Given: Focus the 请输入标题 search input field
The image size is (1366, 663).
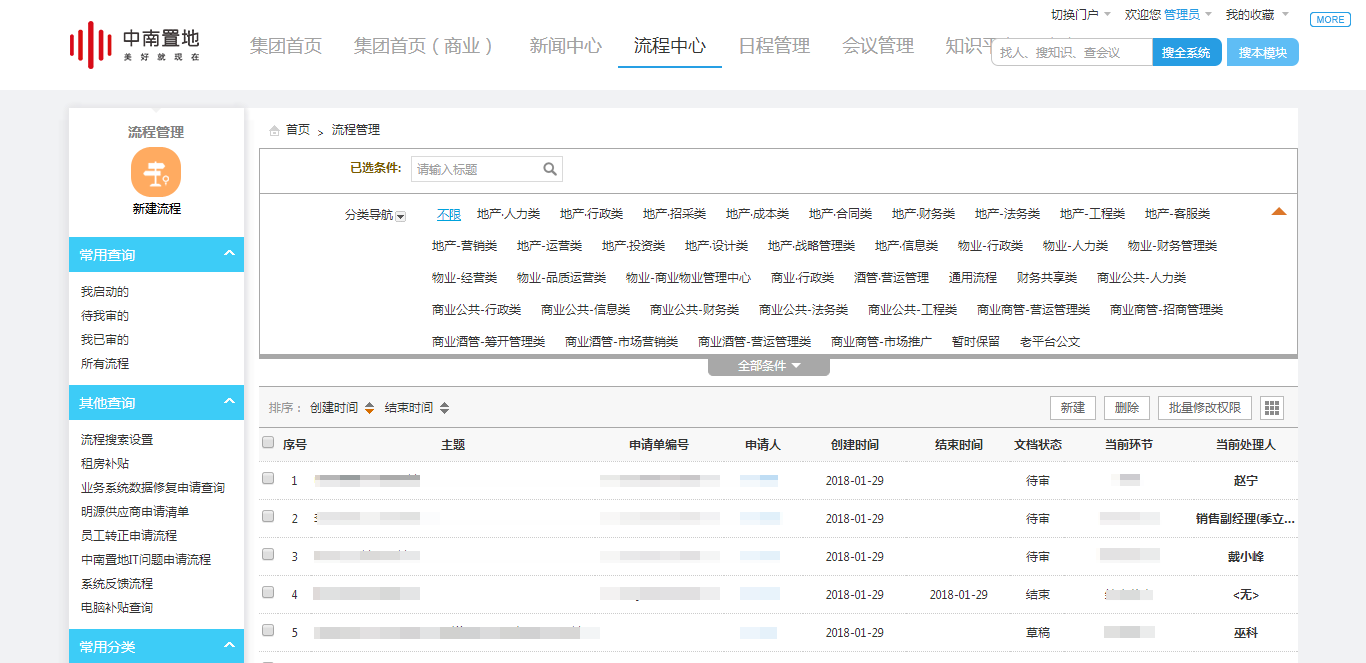Looking at the screenshot, I should [476, 169].
